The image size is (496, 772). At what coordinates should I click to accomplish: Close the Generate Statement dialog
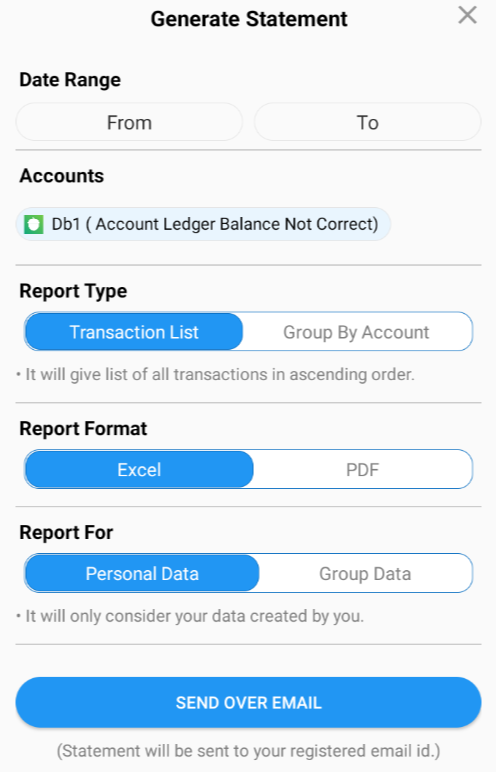click(467, 15)
